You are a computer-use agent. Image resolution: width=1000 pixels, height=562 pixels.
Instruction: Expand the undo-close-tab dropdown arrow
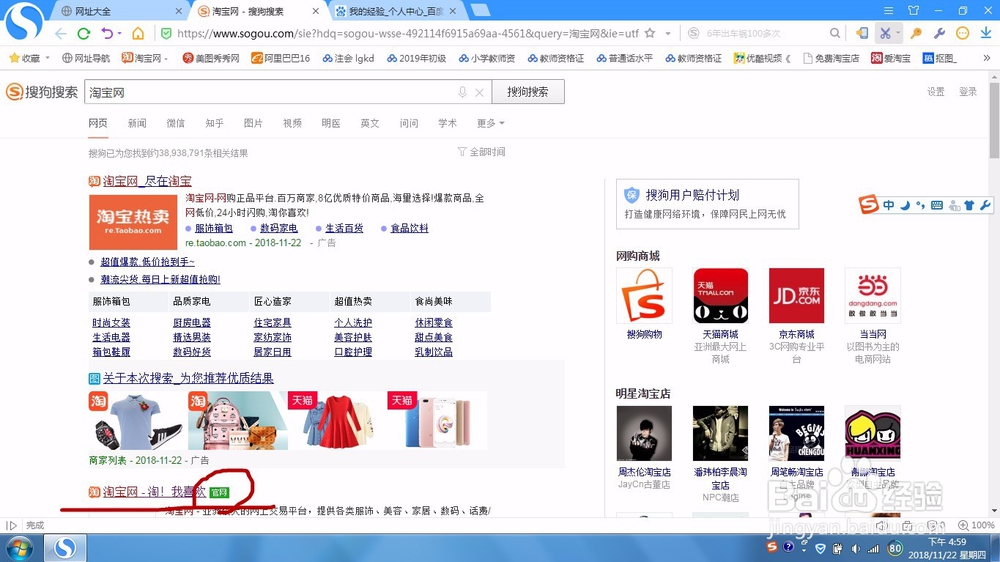point(119,33)
